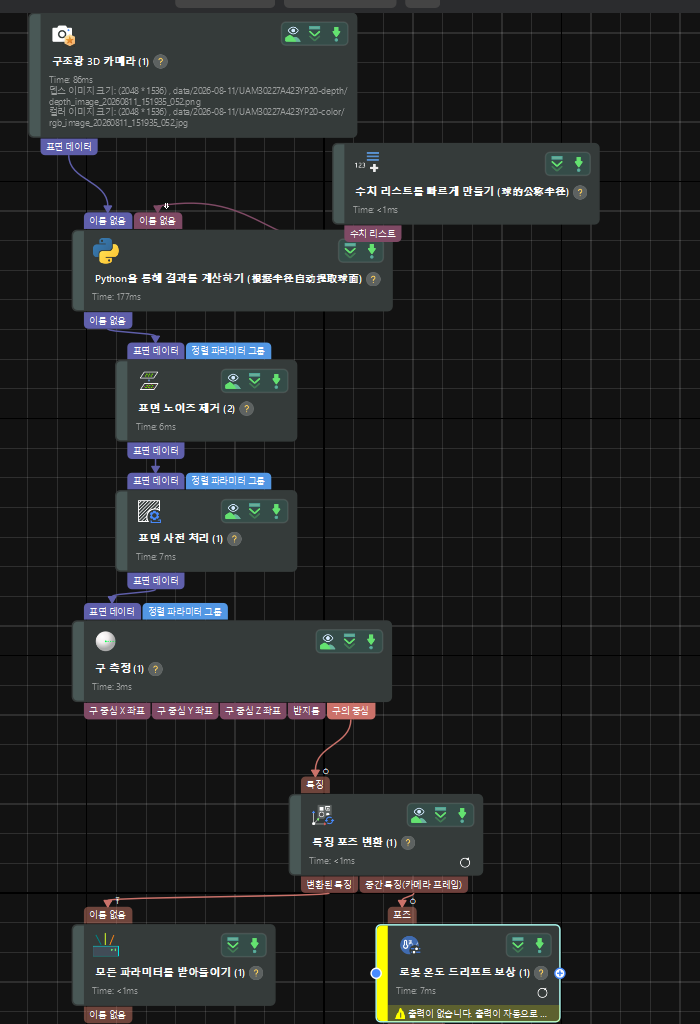Image resolution: width=700 pixels, height=1024 pixels.
Task: Click the blue circle handle on the 로봇 온도 드리프트 보상 yellow bar
Action: coord(376,973)
